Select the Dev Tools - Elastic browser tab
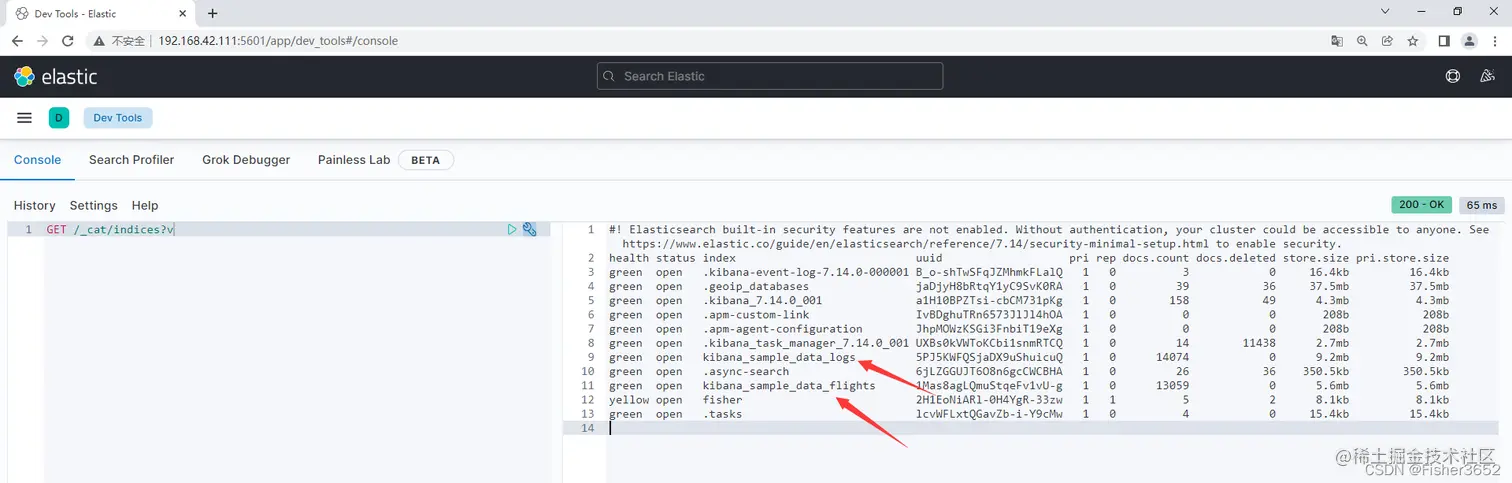 coord(100,13)
